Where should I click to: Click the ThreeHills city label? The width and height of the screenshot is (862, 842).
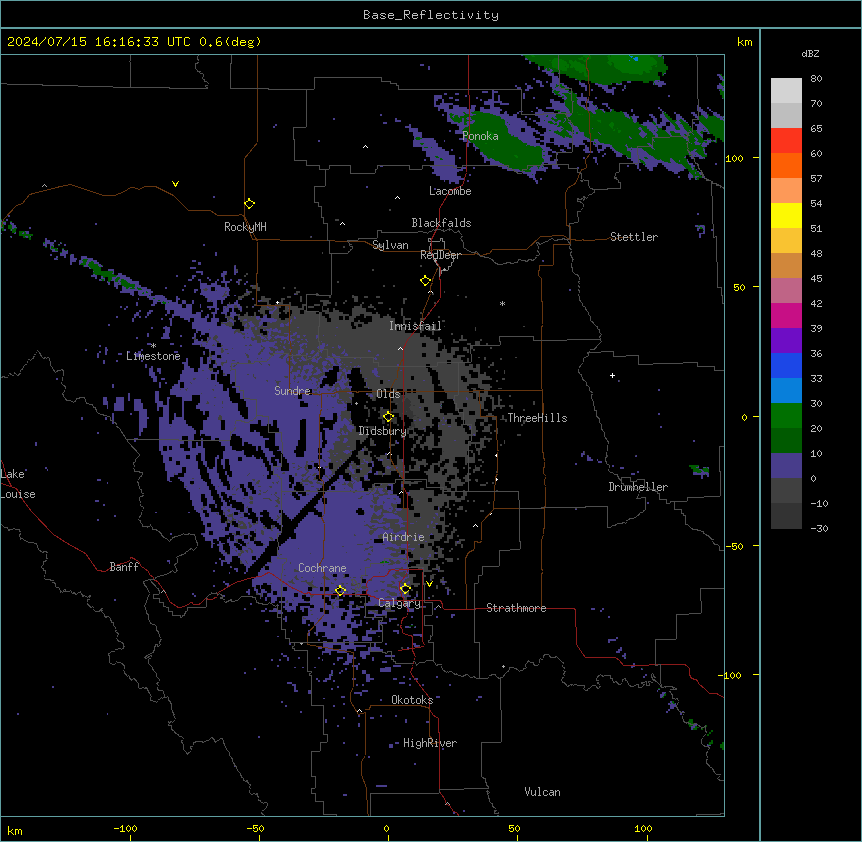pyautogui.click(x=537, y=418)
